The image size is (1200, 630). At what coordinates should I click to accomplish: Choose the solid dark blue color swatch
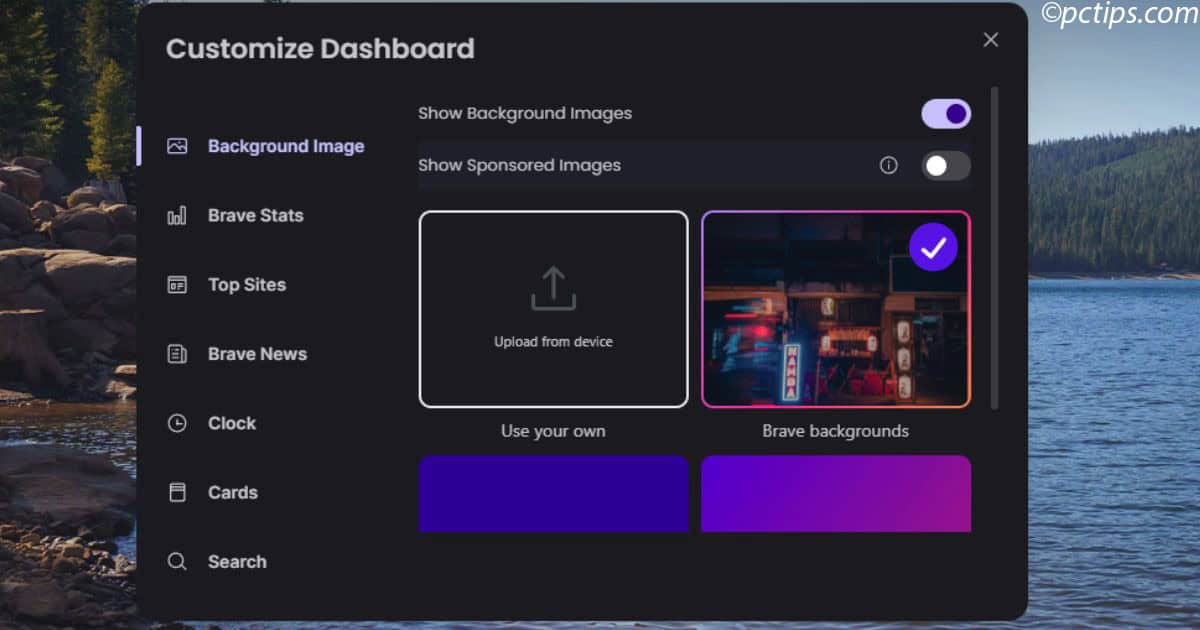tap(554, 494)
